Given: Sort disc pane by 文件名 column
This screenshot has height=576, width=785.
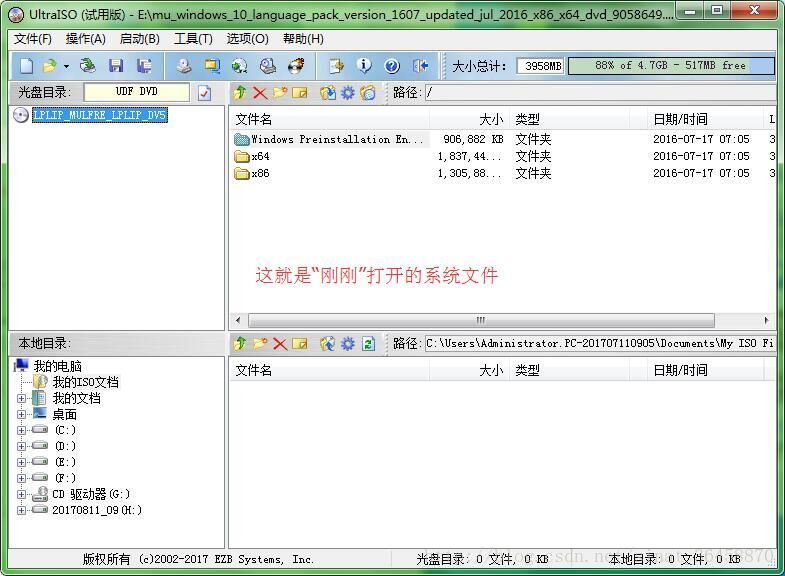Looking at the screenshot, I should 329,120.
